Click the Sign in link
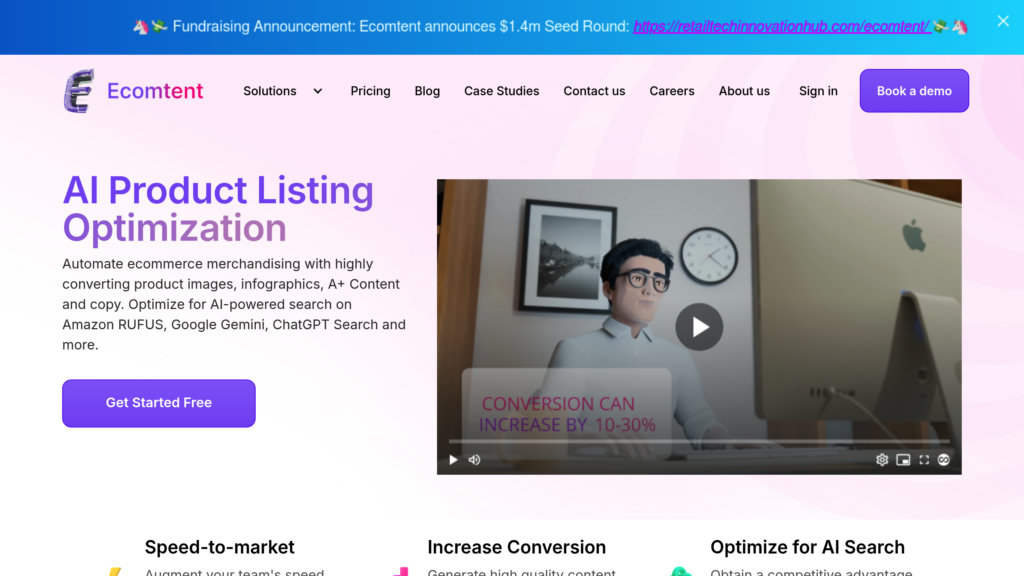1024x576 pixels. [818, 91]
